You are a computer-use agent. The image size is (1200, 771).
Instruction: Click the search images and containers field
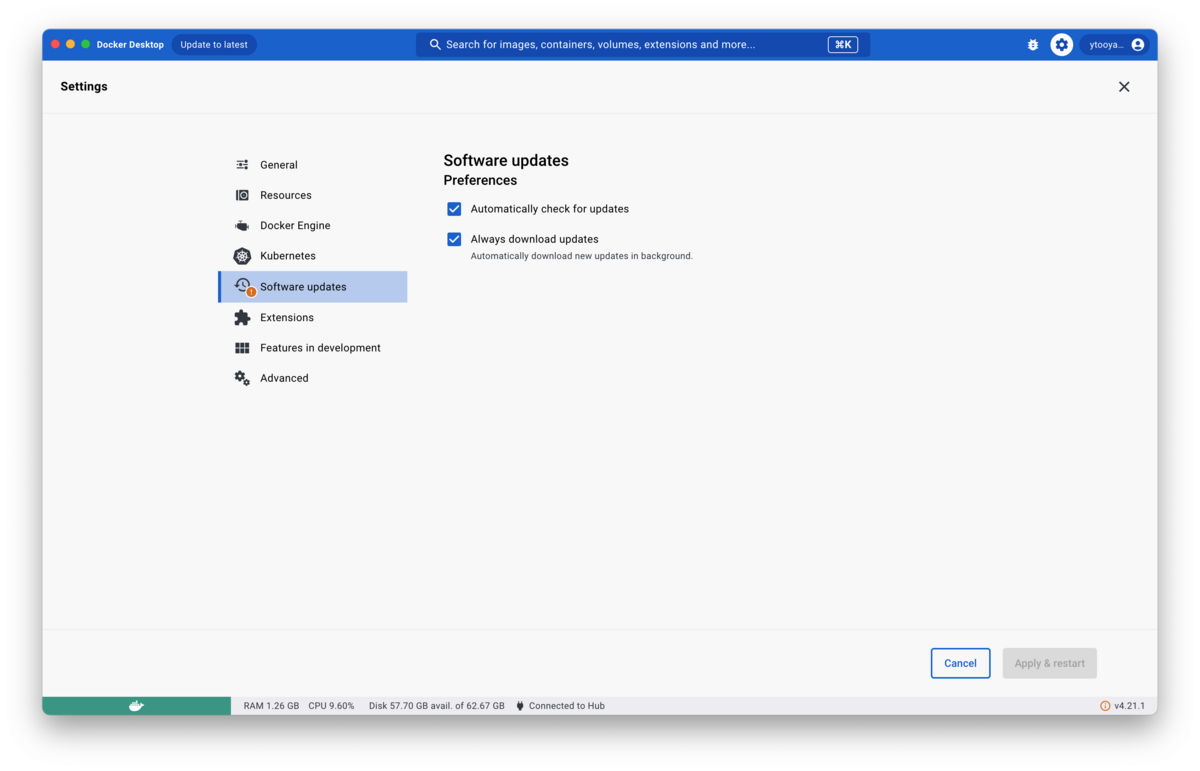[x=643, y=45]
